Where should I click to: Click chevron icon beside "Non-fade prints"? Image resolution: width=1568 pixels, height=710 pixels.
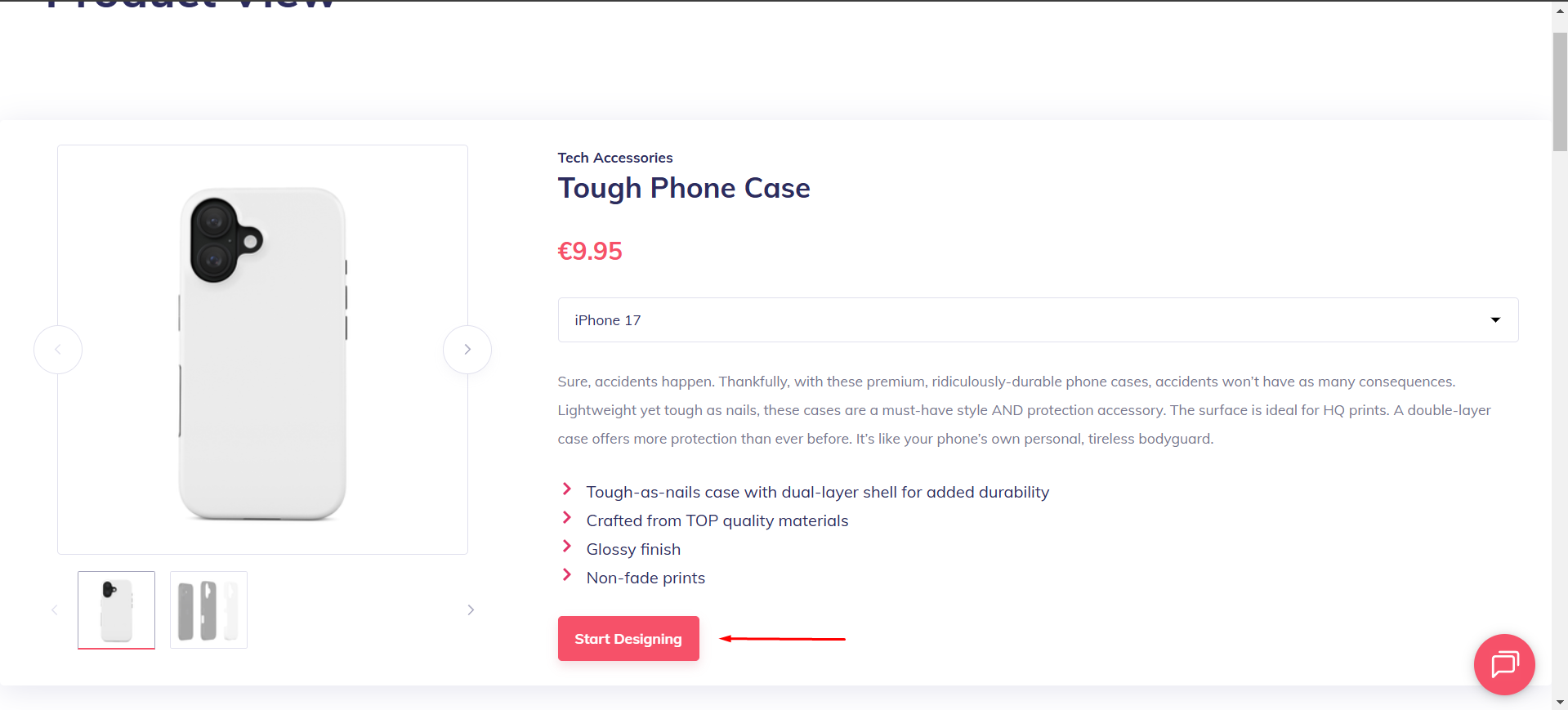click(x=567, y=575)
